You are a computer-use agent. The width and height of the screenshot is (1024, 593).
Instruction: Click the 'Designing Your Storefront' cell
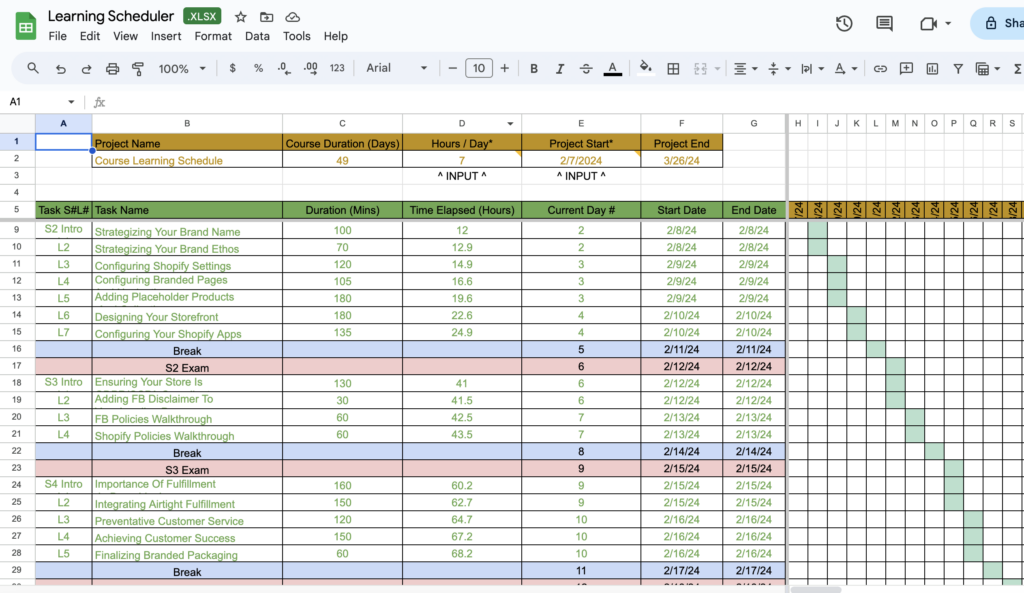click(x=187, y=315)
